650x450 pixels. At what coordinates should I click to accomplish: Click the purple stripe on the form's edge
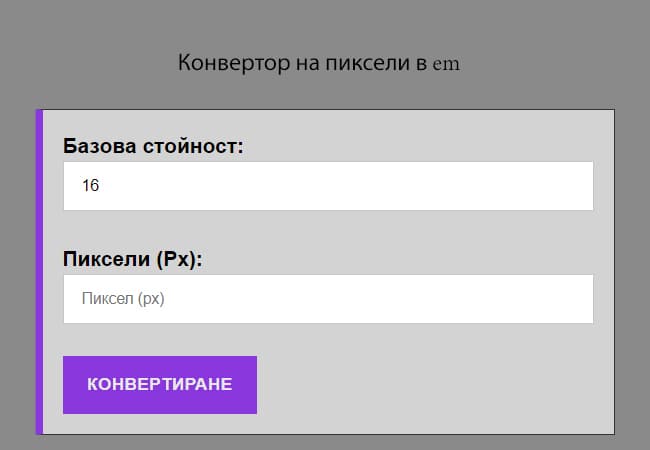39,272
